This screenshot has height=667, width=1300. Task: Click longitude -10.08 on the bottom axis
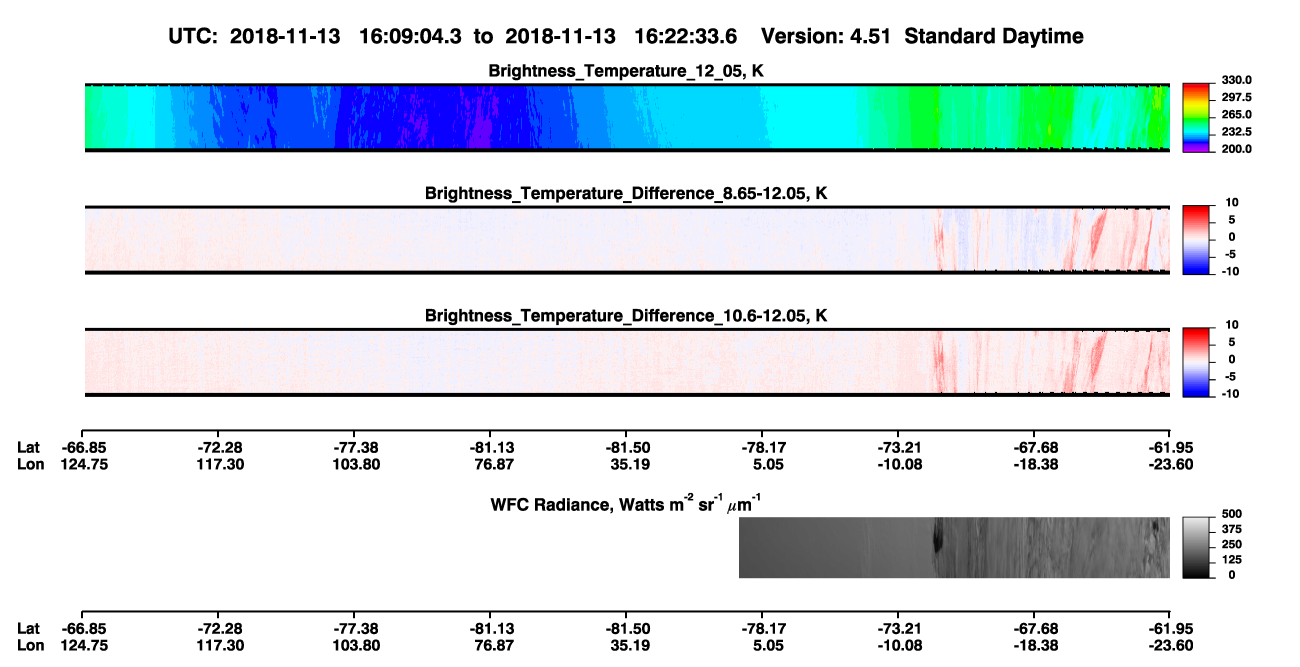[898, 645]
